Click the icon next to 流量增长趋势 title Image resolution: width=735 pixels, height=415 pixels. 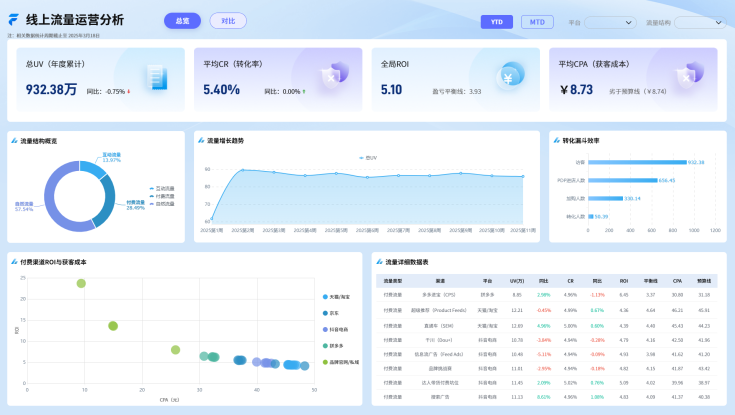200,141
